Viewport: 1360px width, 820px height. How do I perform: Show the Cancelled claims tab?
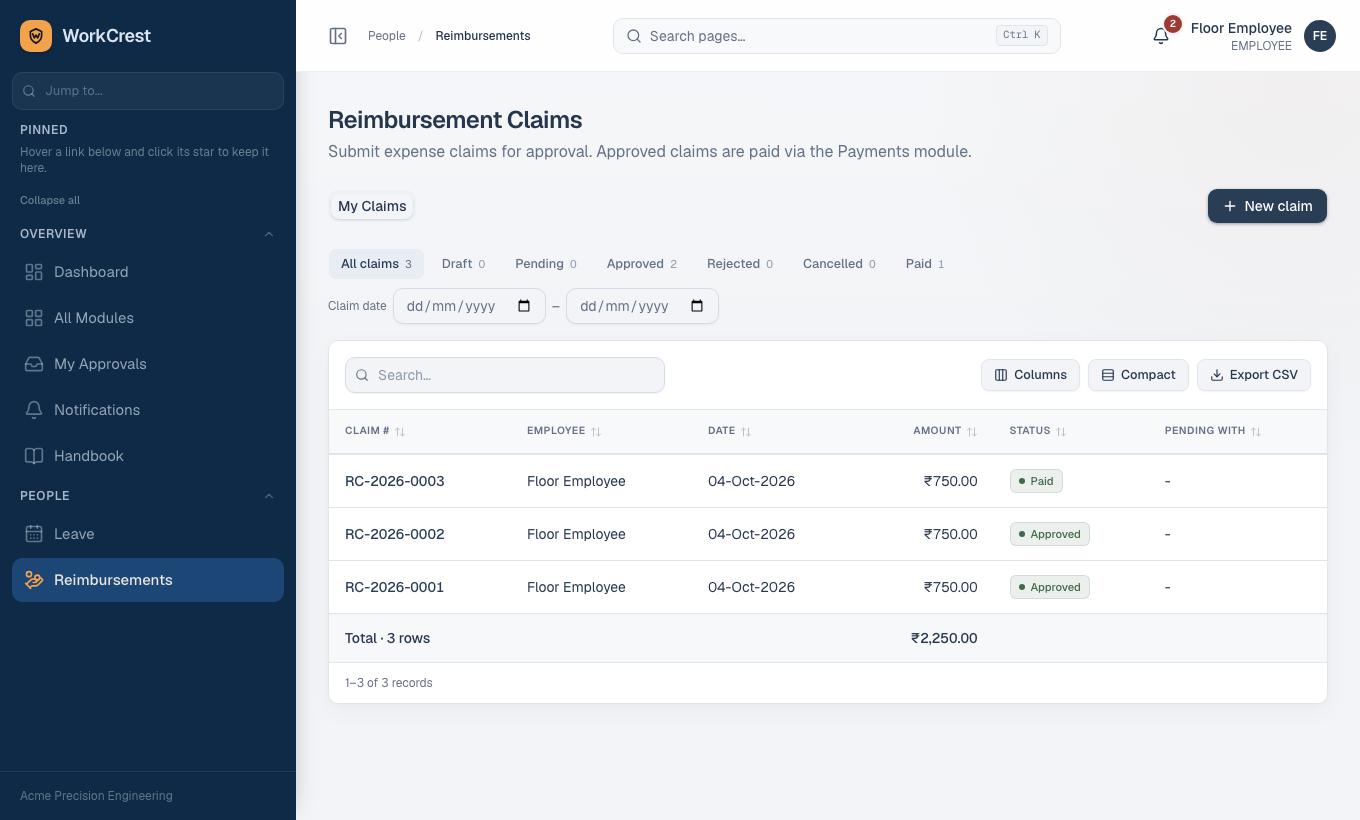point(839,264)
